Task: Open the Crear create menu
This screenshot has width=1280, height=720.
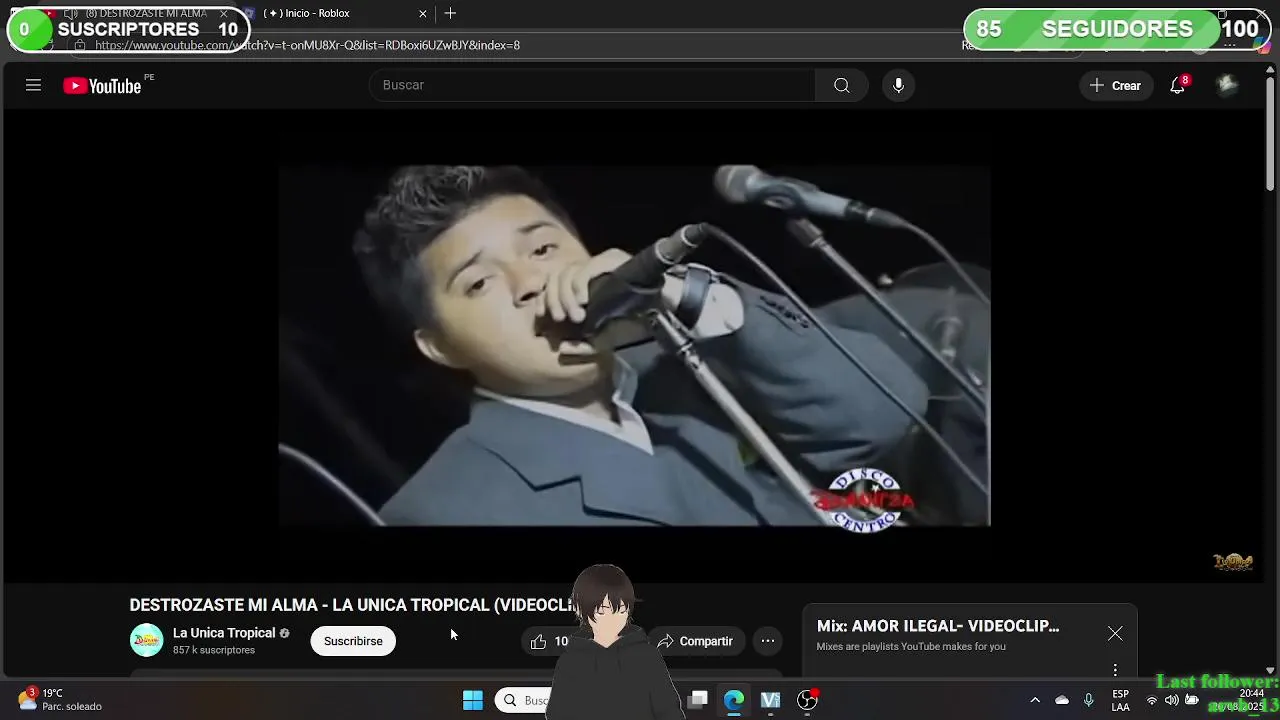Action: pyautogui.click(x=1115, y=85)
